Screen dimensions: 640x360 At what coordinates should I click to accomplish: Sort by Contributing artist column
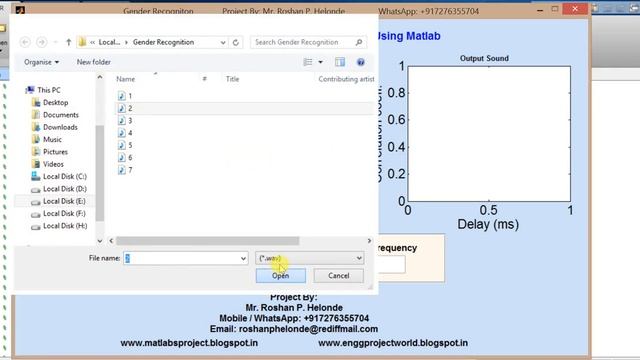(346, 79)
